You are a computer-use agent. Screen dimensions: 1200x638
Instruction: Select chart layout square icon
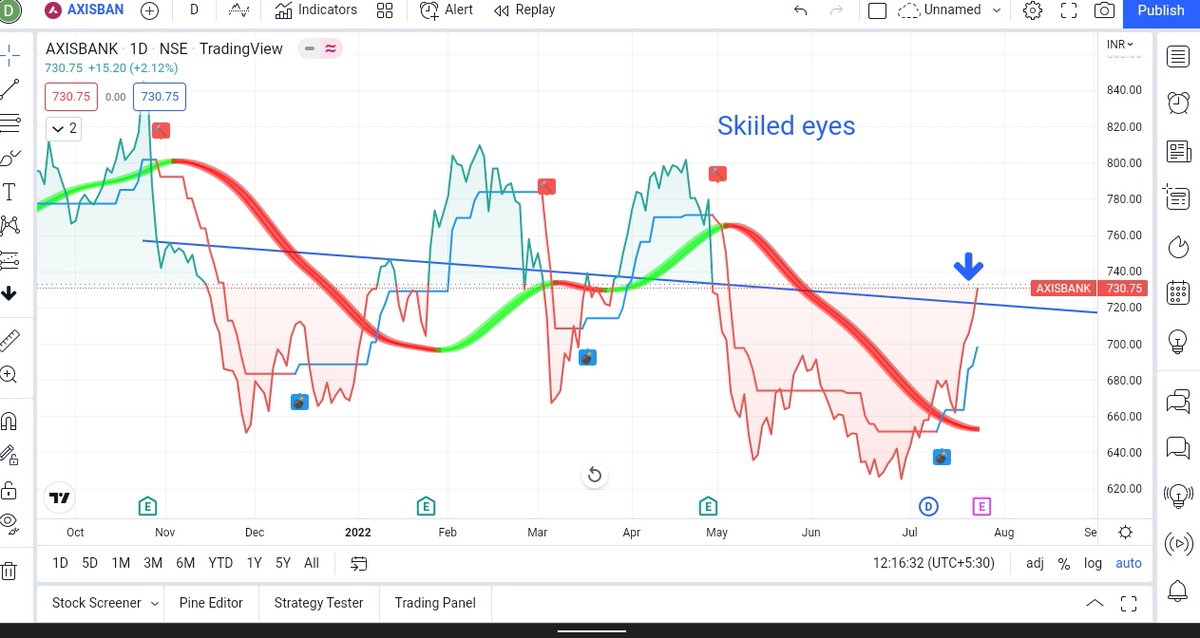click(x=877, y=11)
